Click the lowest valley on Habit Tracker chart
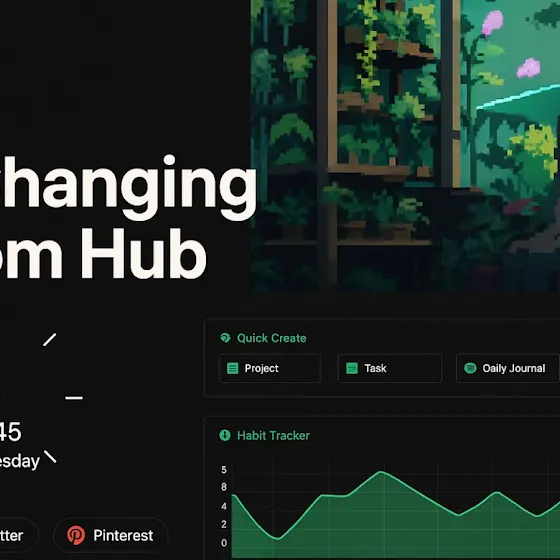This screenshot has height=560, width=560. tap(278, 538)
